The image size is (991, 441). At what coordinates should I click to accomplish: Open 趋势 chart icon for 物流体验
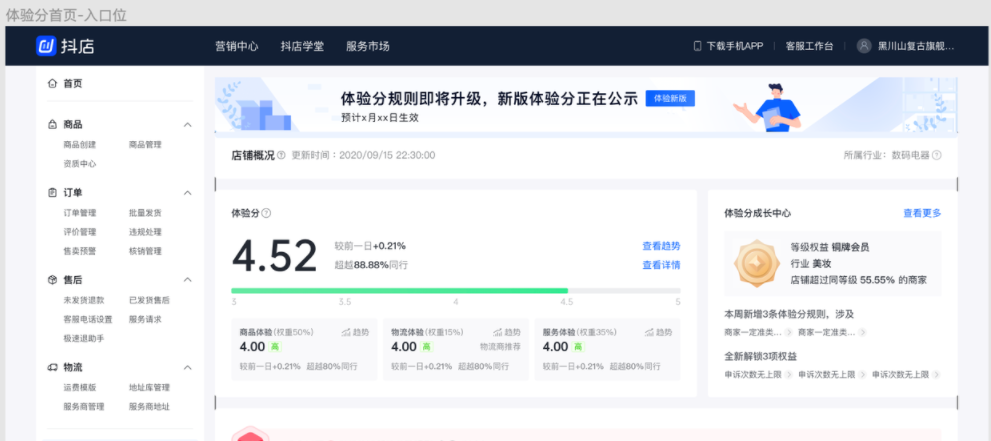pos(498,332)
